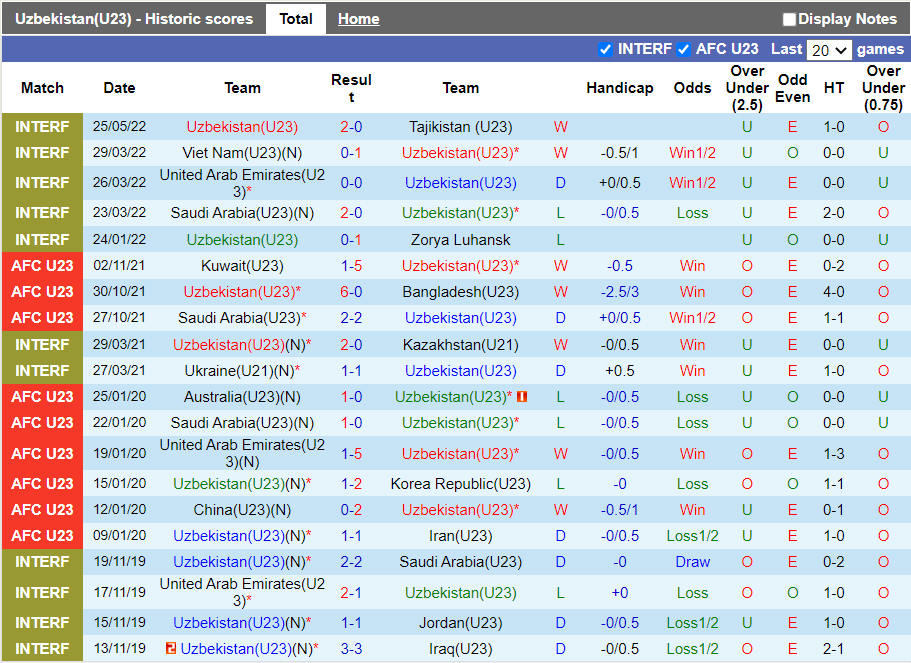Open the Last 20 games dropdown

[828, 50]
